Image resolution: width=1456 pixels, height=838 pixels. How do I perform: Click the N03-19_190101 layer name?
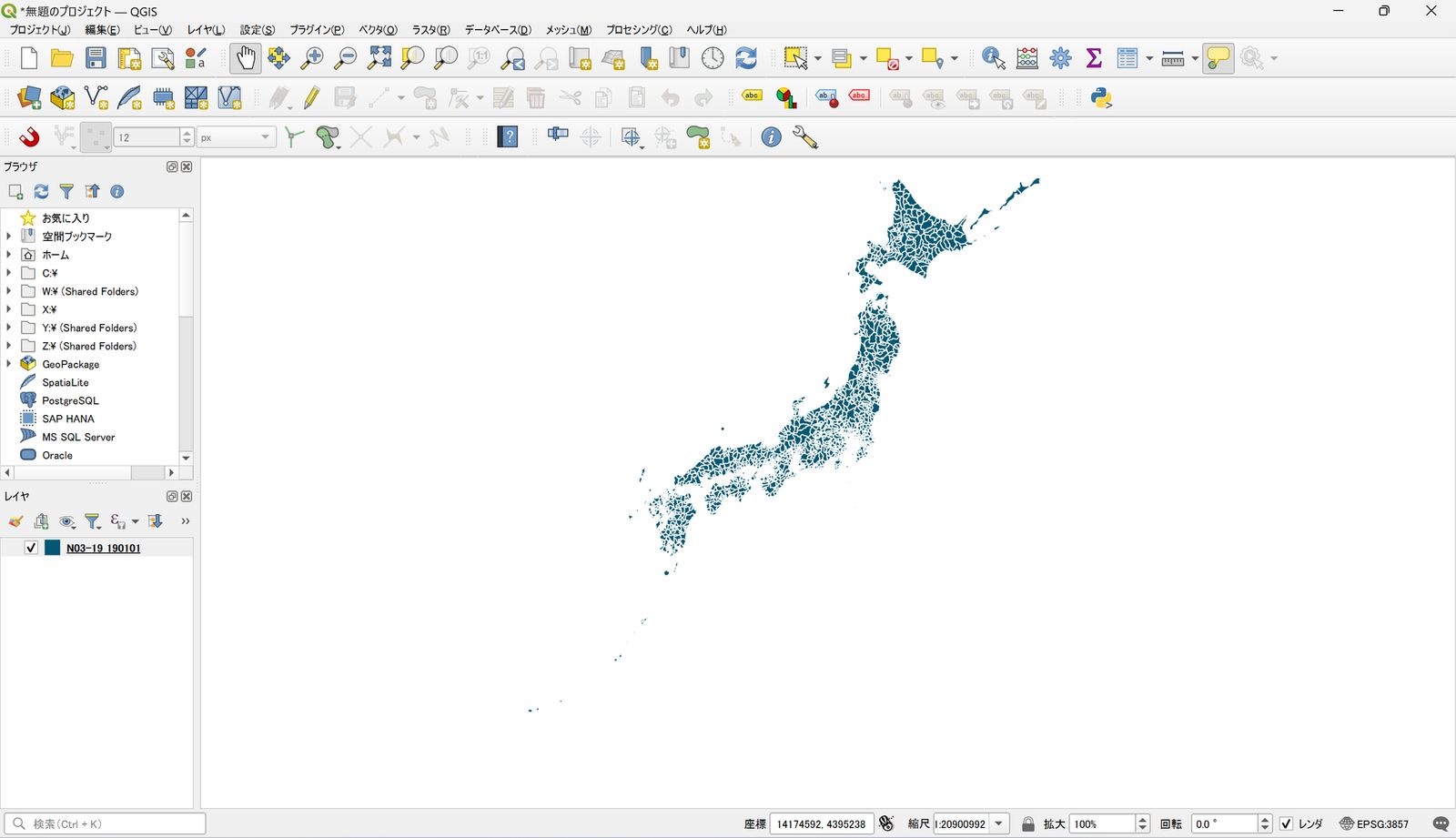click(x=104, y=548)
